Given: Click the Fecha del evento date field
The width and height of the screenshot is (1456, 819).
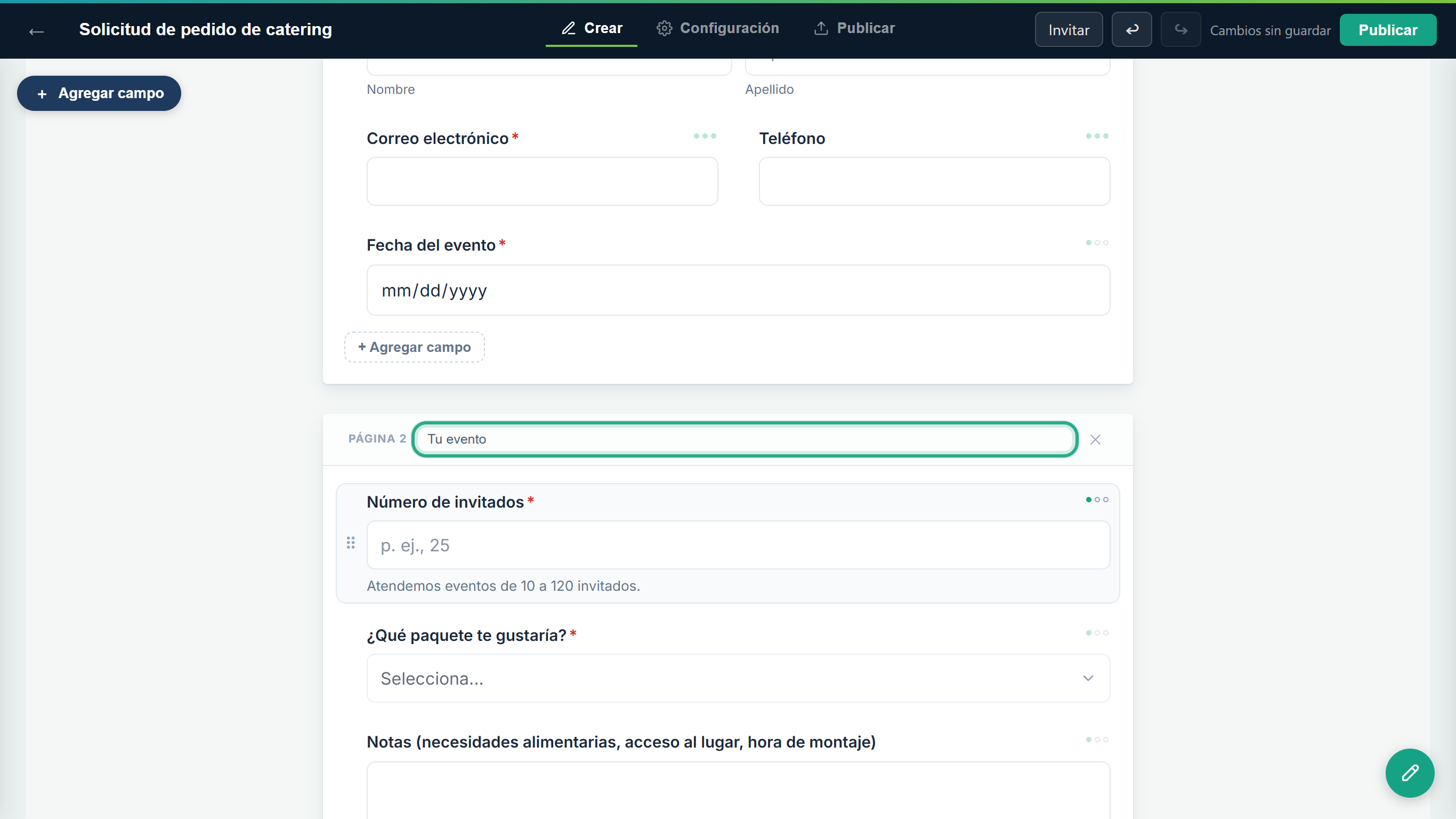Looking at the screenshot, I should (x=738, y=290).
